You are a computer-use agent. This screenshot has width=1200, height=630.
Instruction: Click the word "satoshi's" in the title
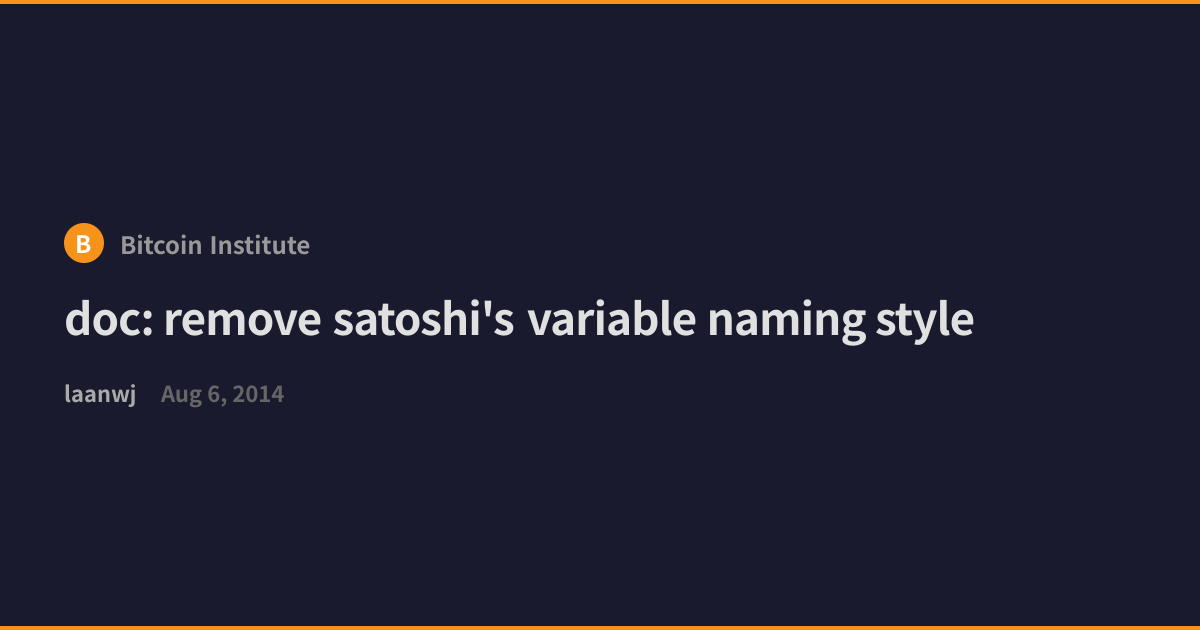coord(424,320)
